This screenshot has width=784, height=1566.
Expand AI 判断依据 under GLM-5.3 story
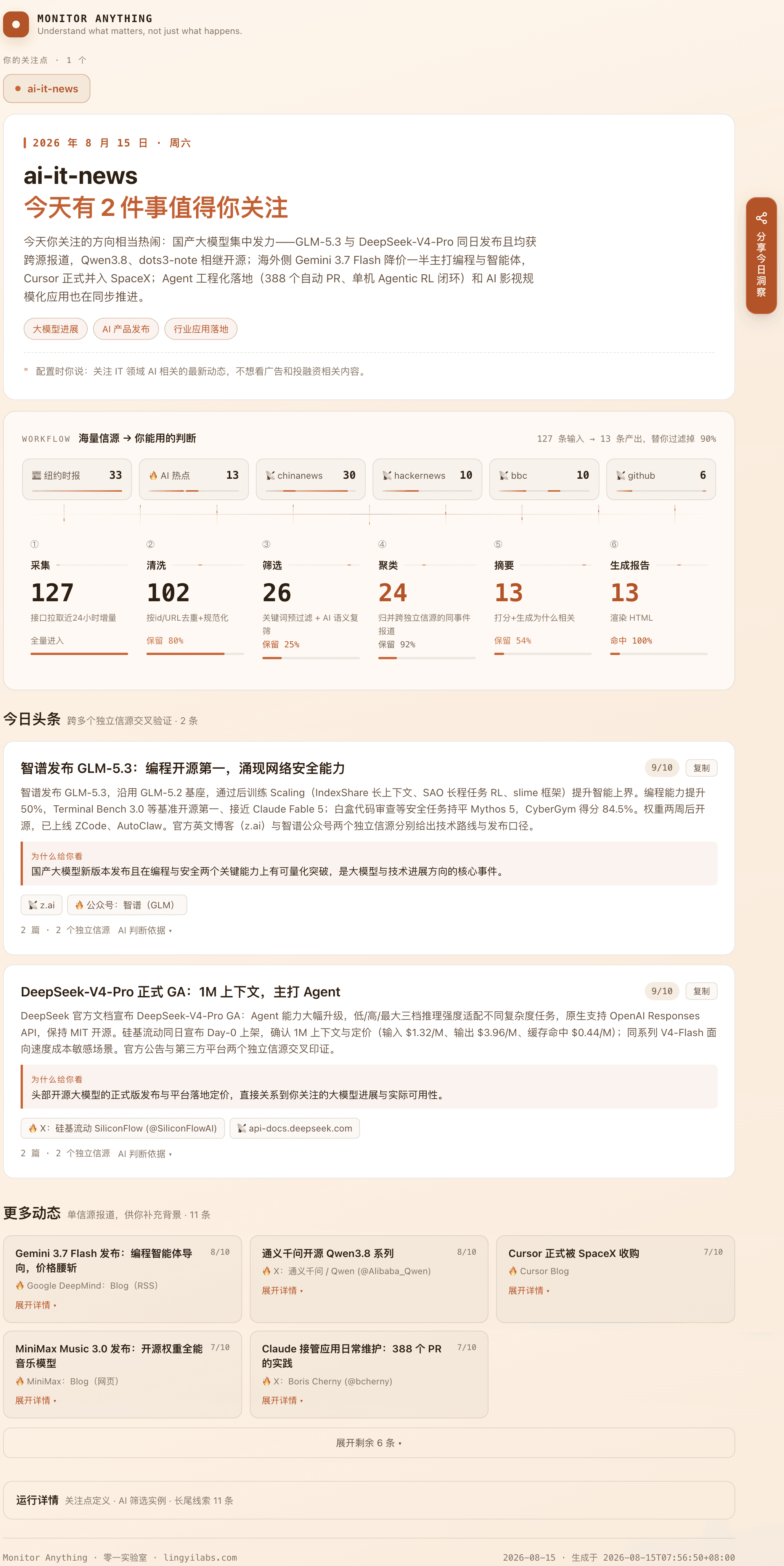tap(145, 930)
